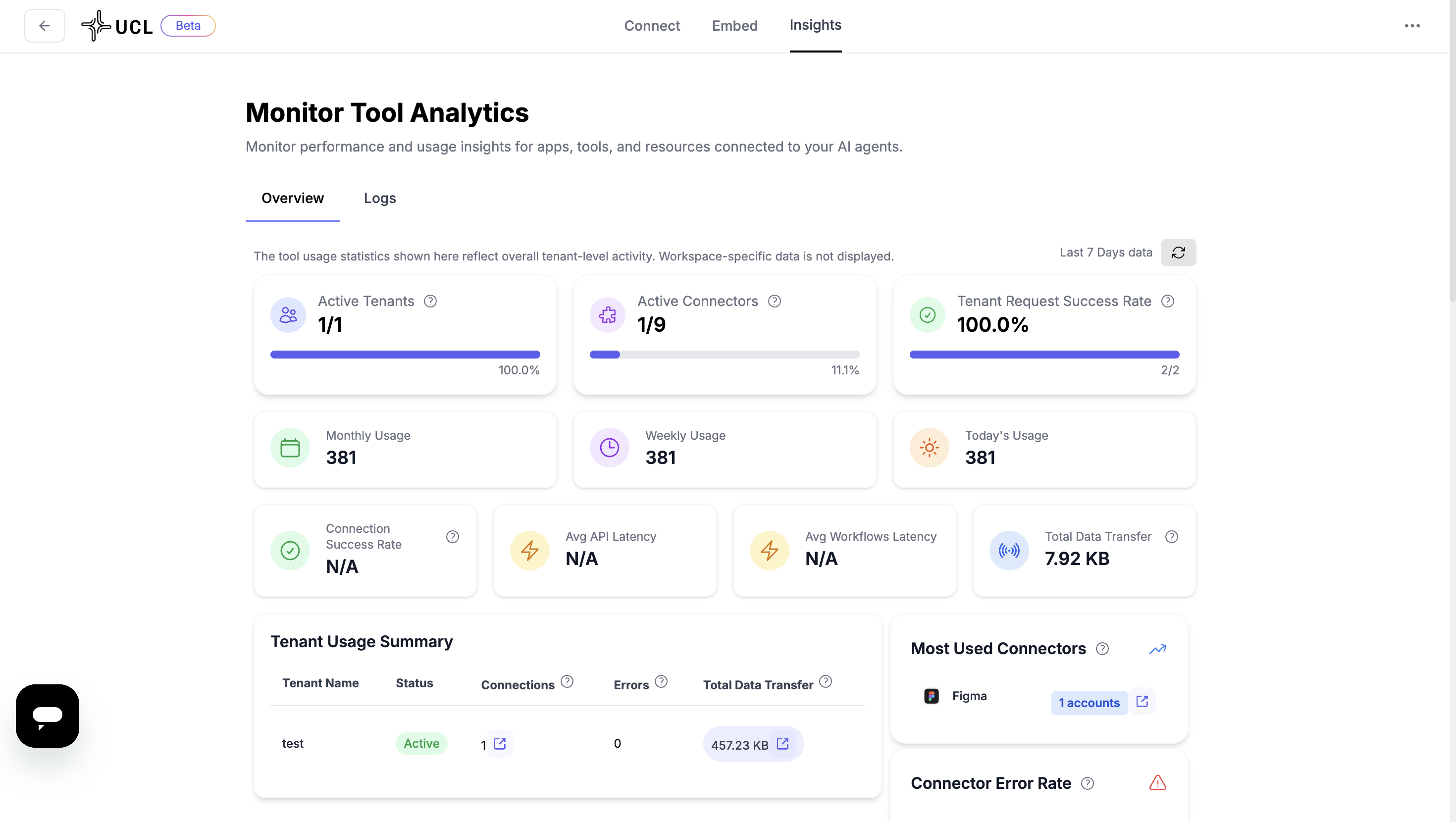Open Figma accounts external link icon
The image size is (1456, 822).
[1142, 702]
